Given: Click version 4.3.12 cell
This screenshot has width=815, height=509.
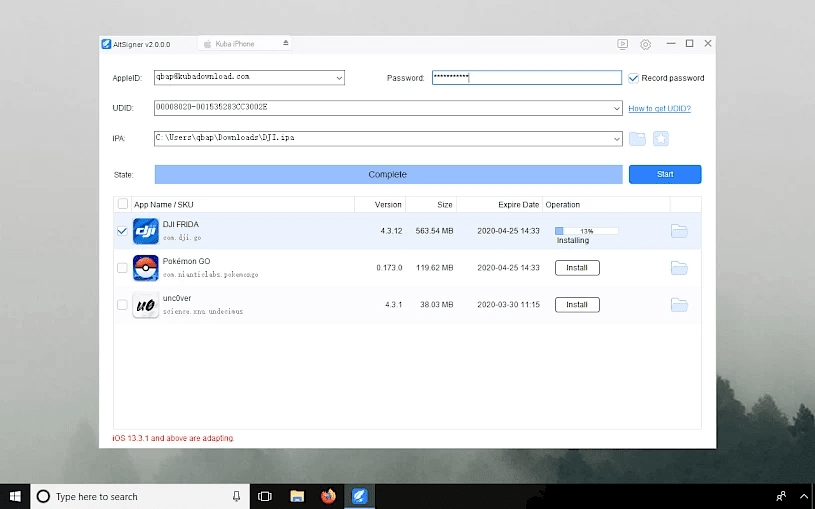Looking at the screenshot, I should click(391, 231).
